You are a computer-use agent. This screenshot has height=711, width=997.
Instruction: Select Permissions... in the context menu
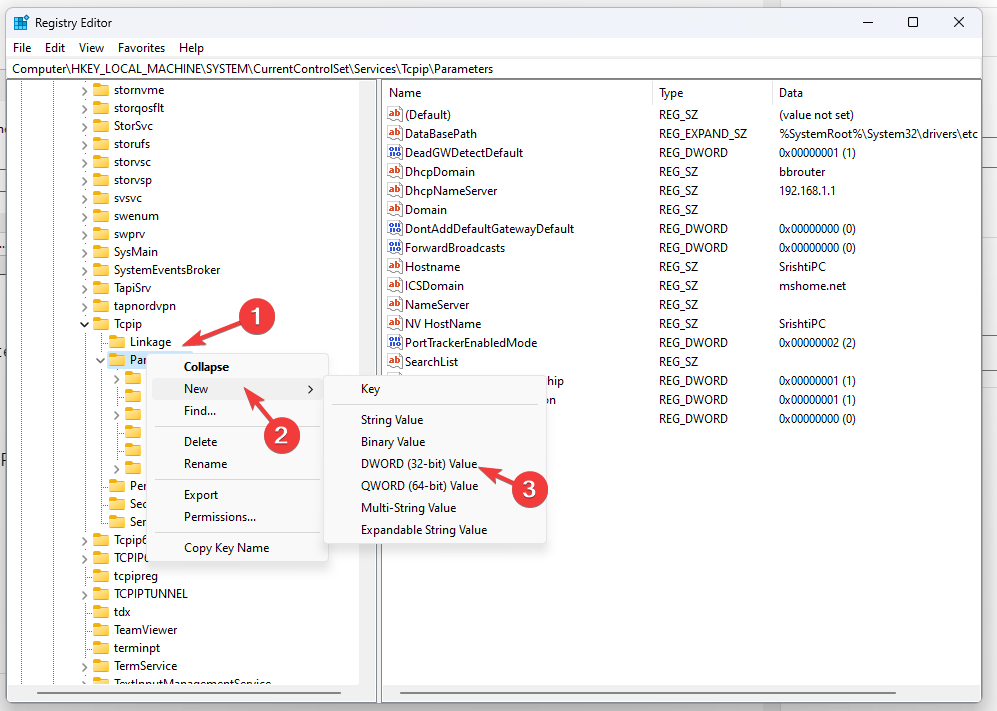pyautogui.click(x=219, y=517)
